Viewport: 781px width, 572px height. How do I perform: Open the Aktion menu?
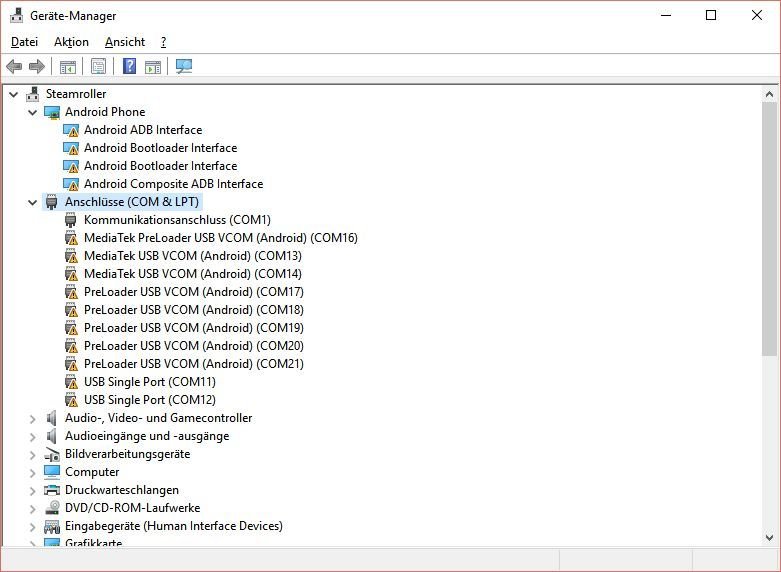(x=71, y=42)
